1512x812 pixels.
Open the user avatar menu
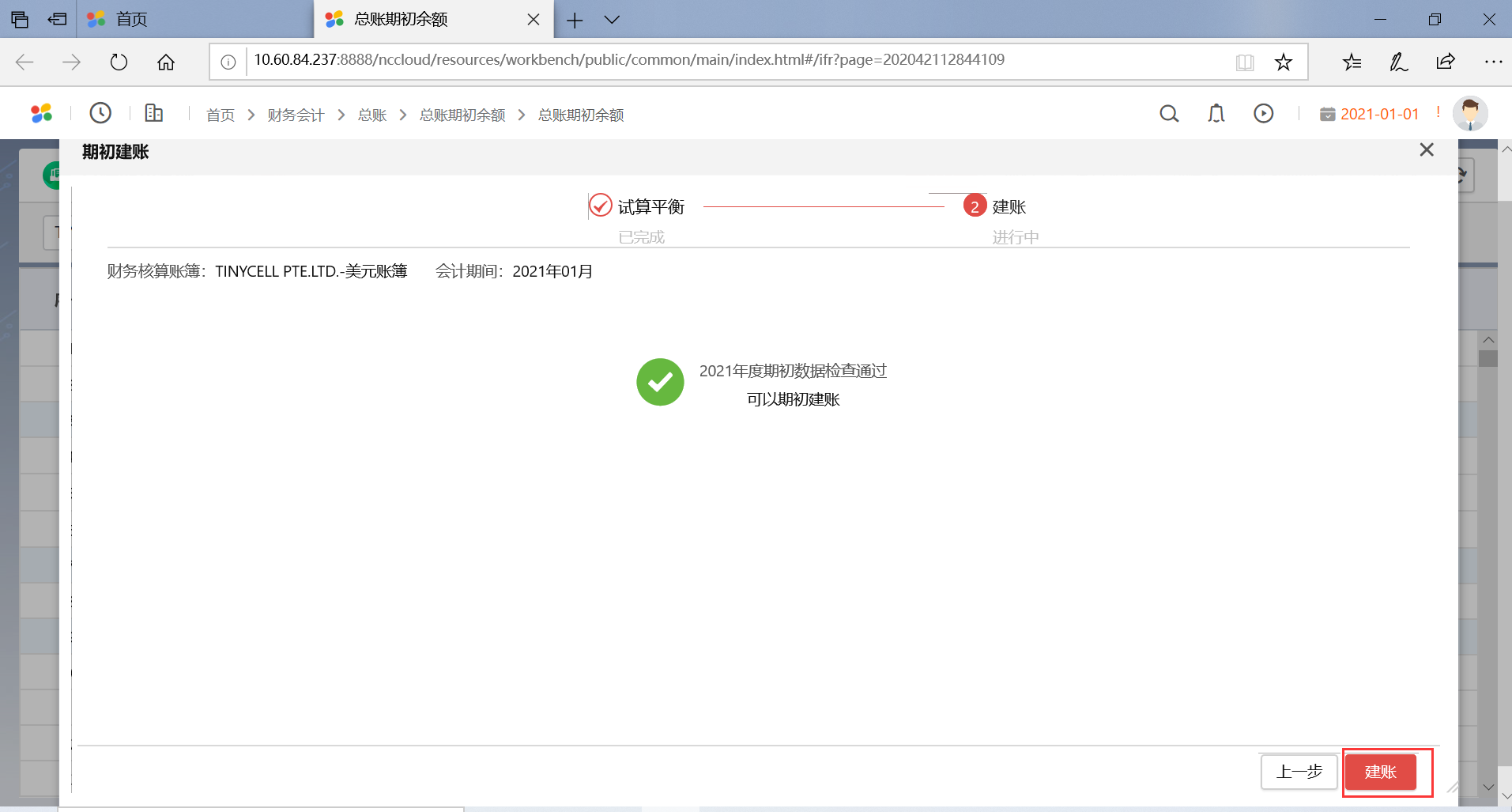coord(1469,114)
